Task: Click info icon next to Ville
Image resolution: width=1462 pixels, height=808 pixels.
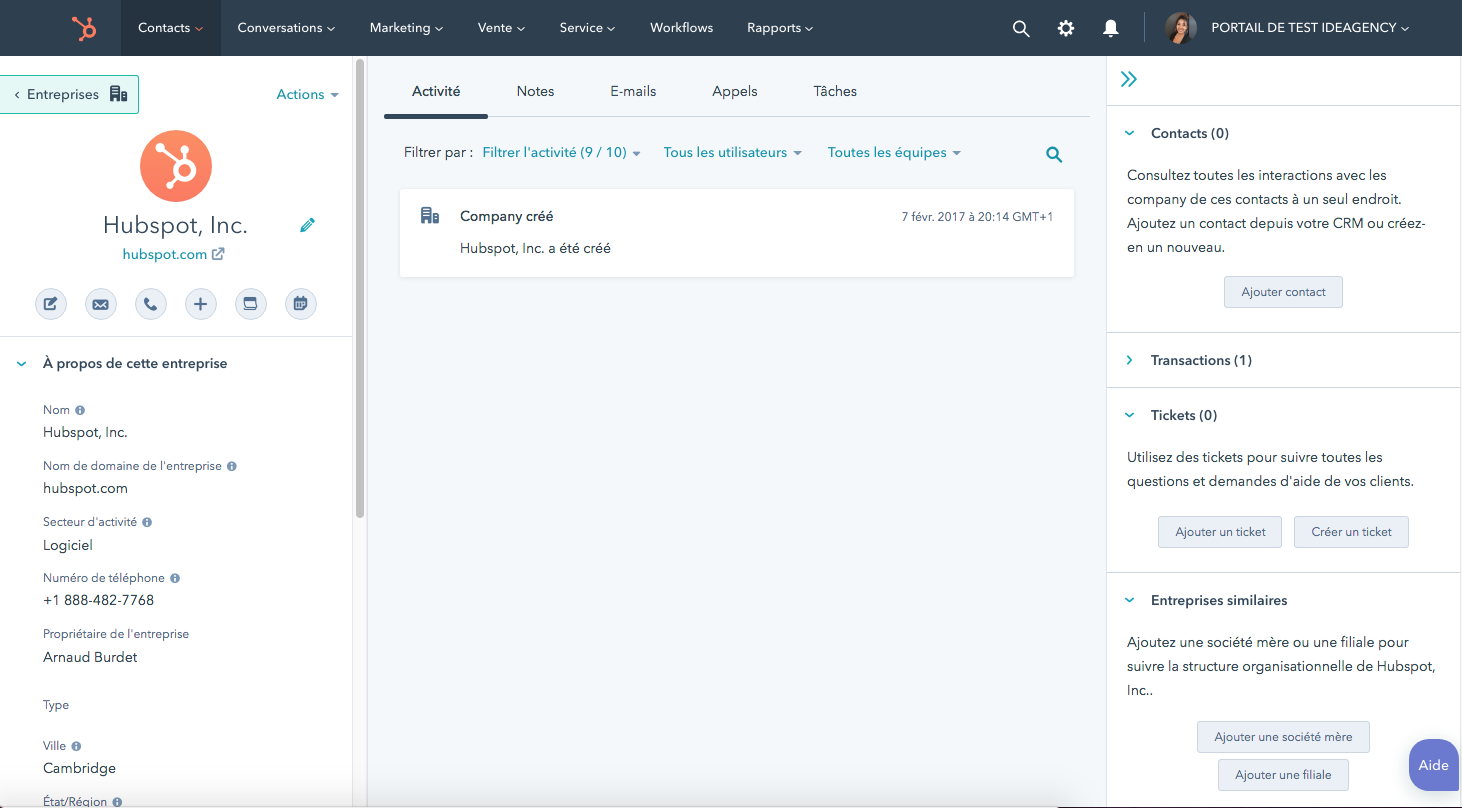Action: click(76, 746)
